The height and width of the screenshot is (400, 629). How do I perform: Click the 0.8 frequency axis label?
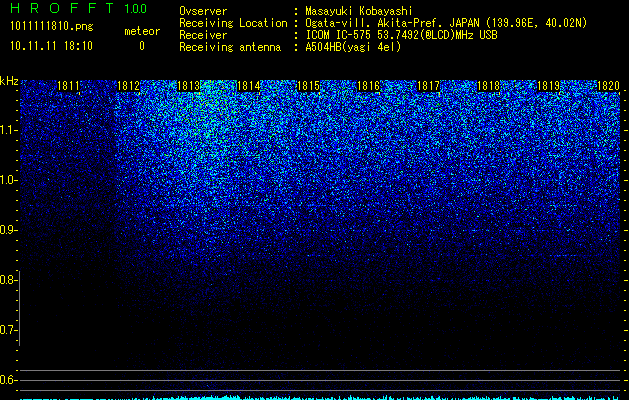9,280
